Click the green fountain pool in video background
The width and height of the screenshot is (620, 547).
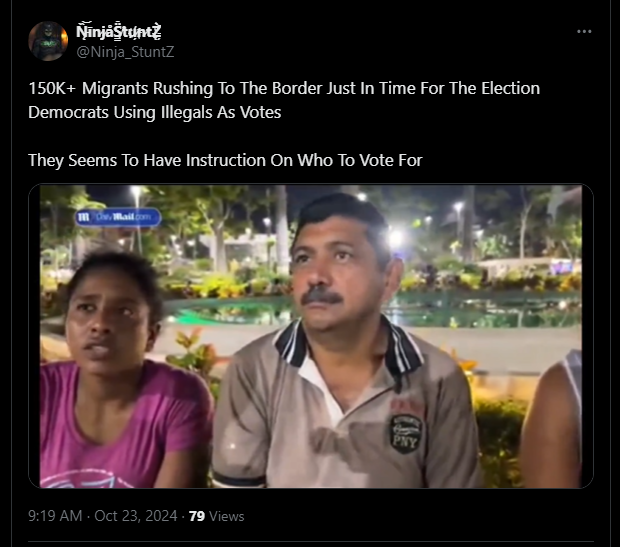(376, 310)
